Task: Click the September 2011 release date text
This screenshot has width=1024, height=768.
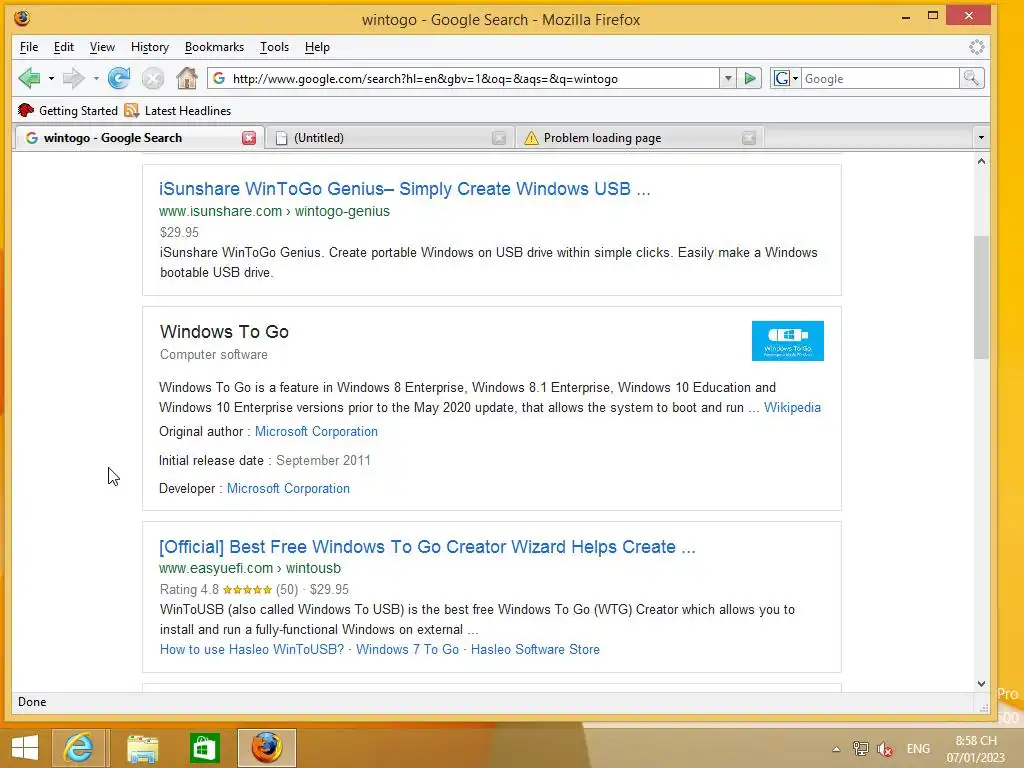Action: click(323, 460)
